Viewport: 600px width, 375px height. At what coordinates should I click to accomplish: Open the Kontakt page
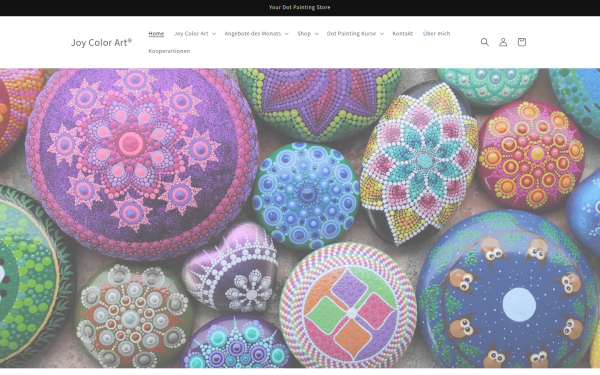tap(403, 34)
